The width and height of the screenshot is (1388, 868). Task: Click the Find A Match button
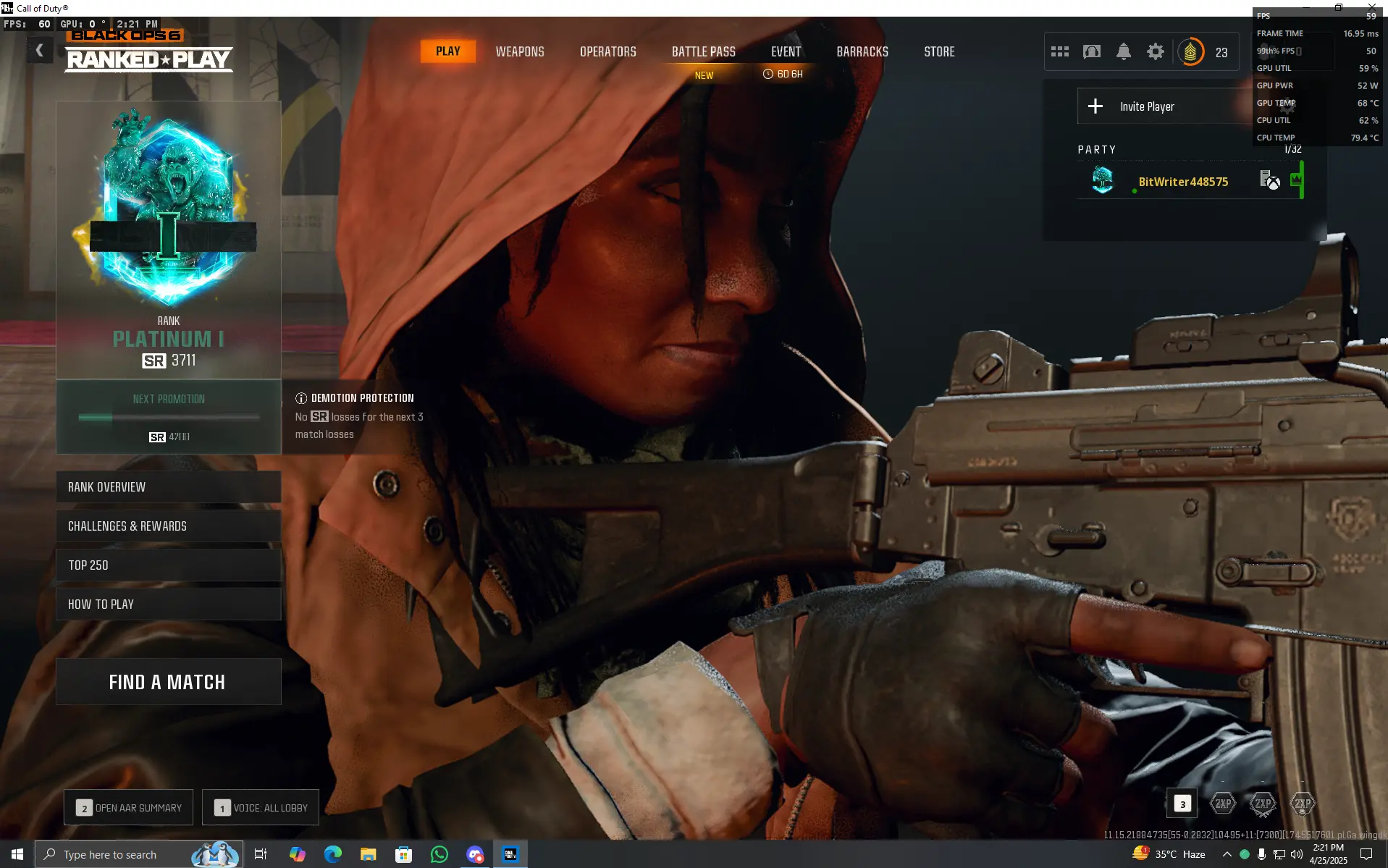click(x=168, y=681)
